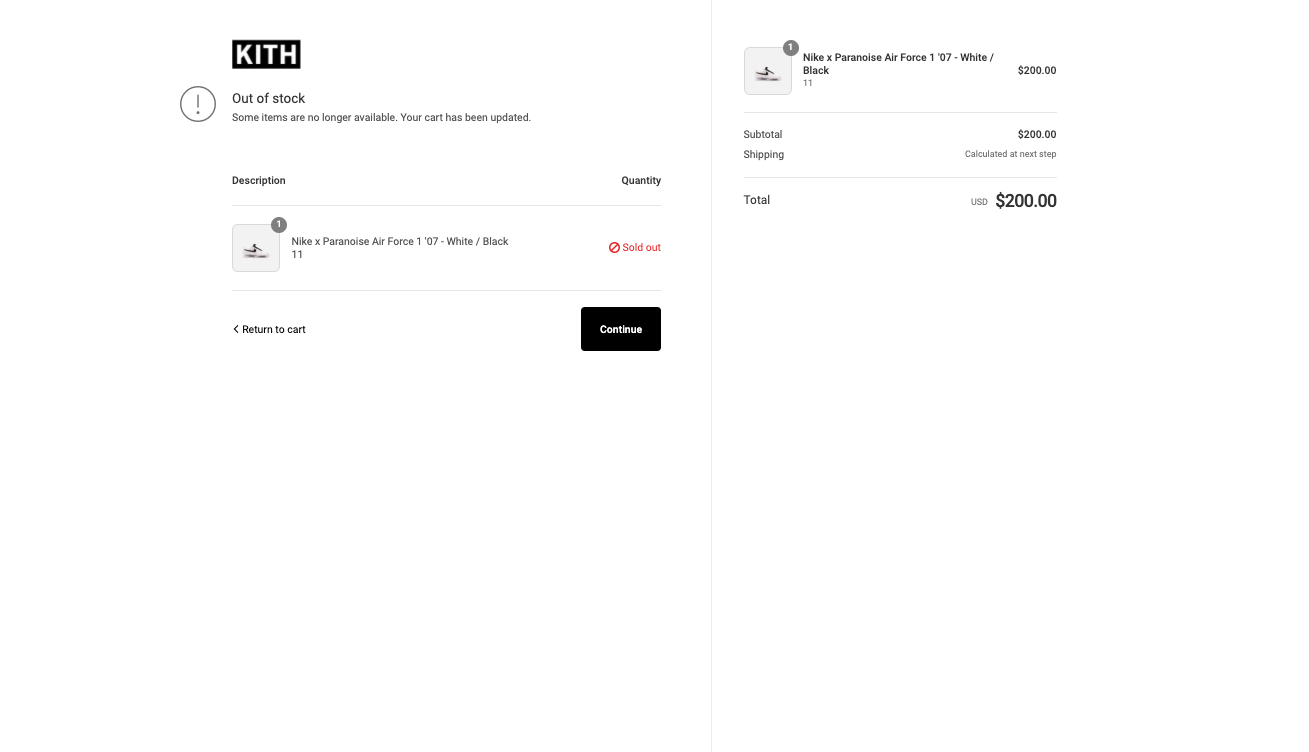Click the Subtotal label
1309x752 pixels.
point(763,134)
